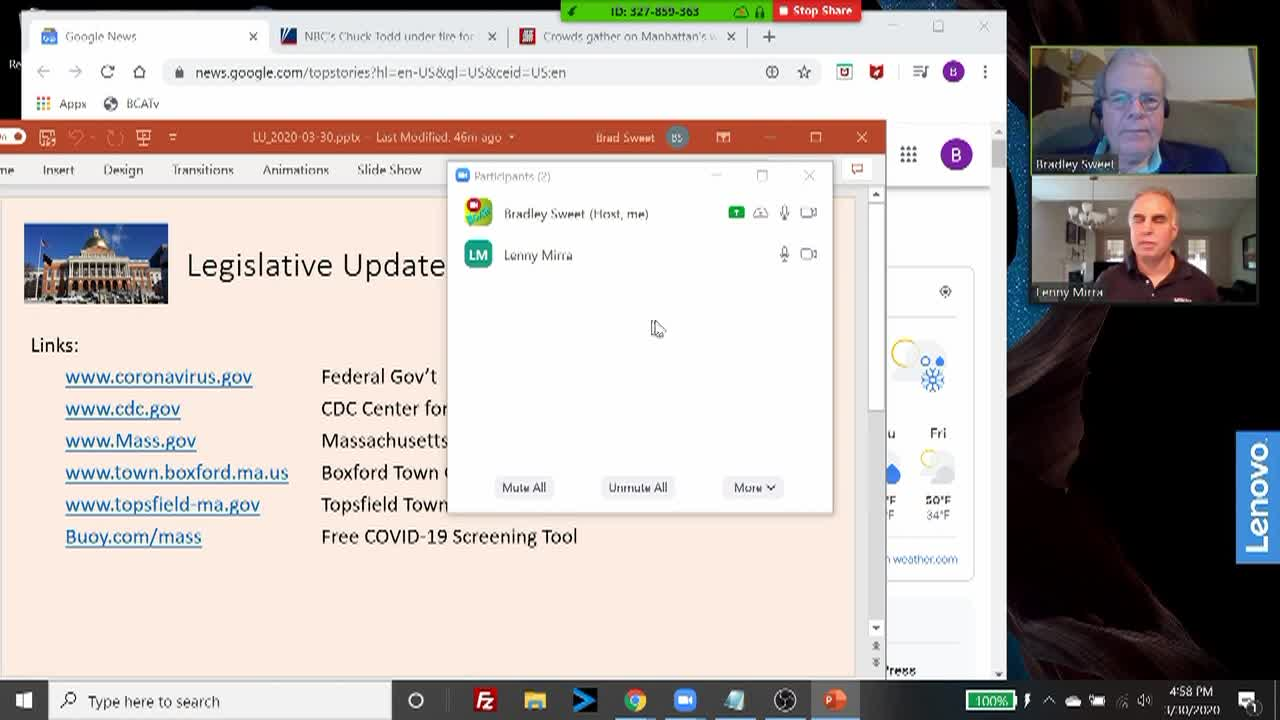This screenshot has height=720, width=1280.
Task: Open PowerPoint ribbon display options icon
Action: pyautogui.click(x=723, y=137)
